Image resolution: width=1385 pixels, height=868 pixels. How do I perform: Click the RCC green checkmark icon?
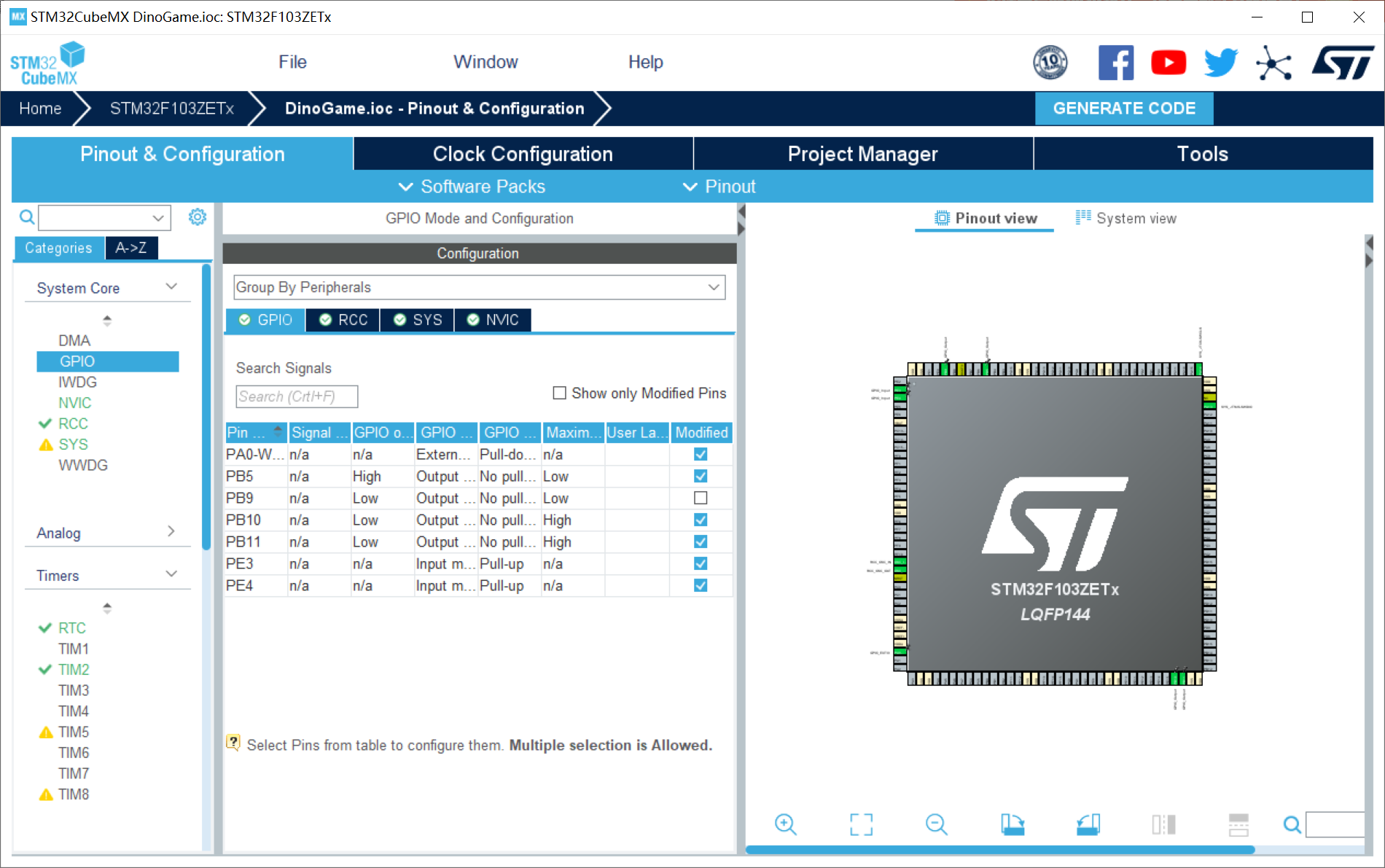coord(45,423)
